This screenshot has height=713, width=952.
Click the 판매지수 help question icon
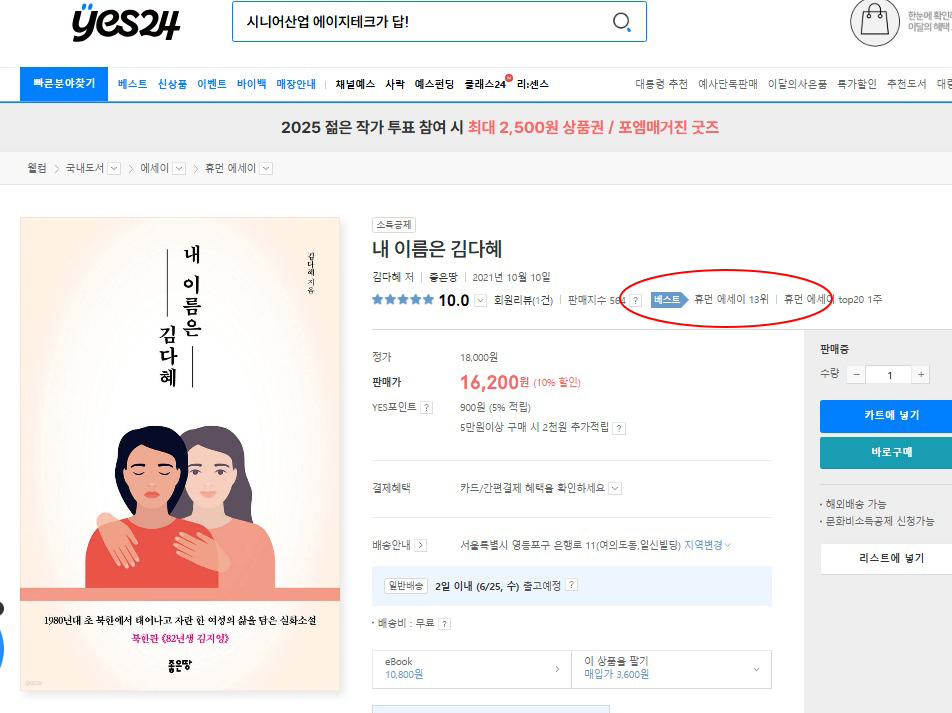635,301
